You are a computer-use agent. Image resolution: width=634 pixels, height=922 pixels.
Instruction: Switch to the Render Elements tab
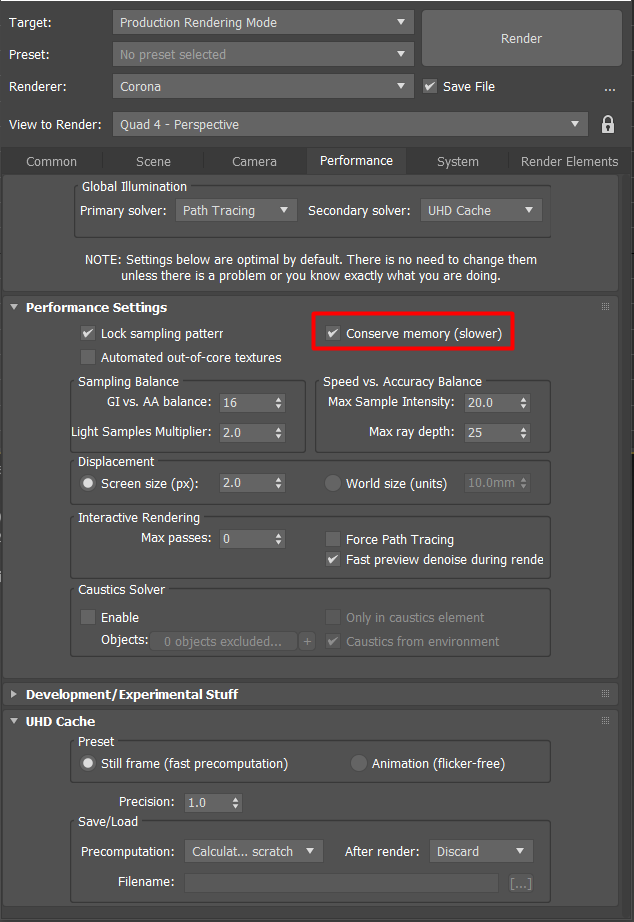pyautogui.click(x=569, y=161)
